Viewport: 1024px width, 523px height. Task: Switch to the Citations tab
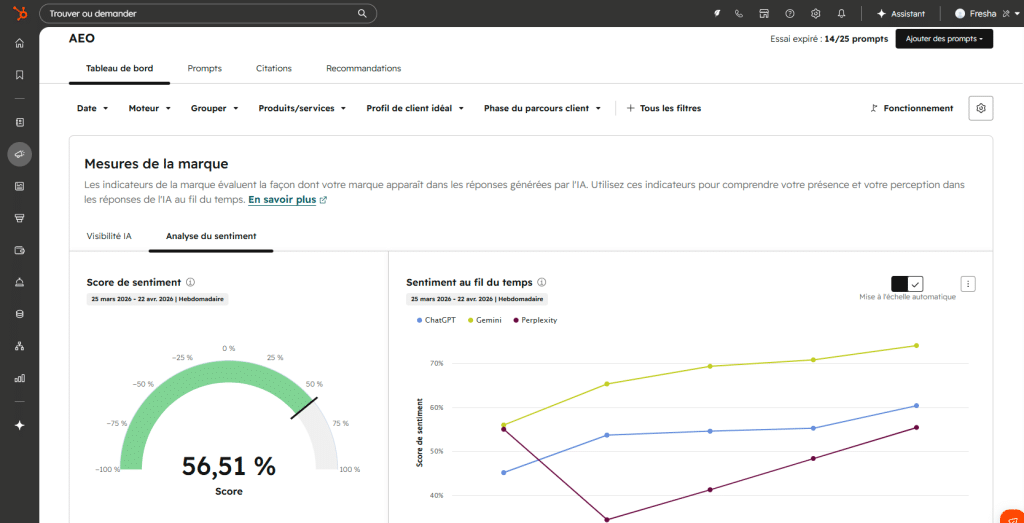click(x=274, y=68)
